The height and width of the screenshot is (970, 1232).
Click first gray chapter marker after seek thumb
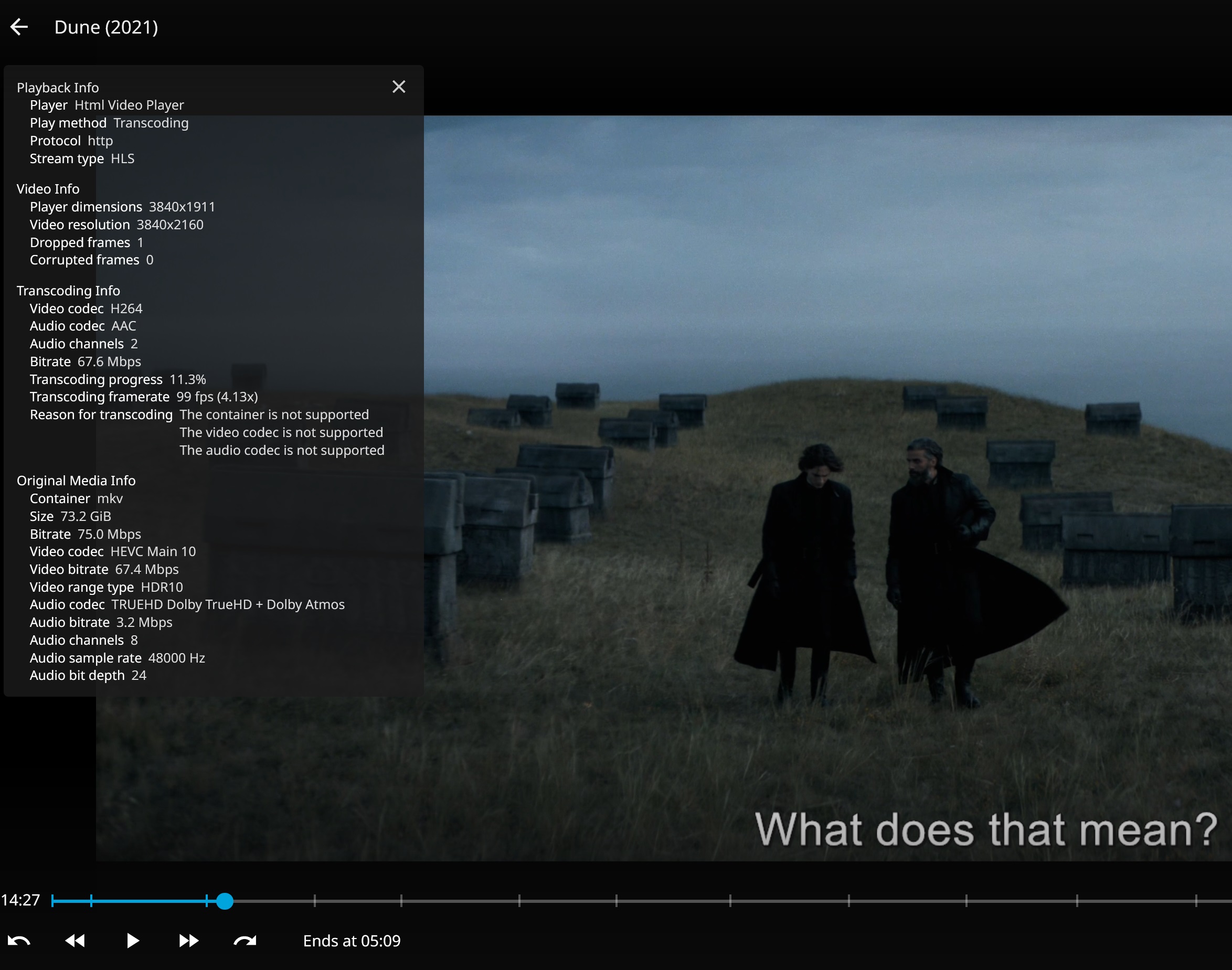(x=314, y=901)
